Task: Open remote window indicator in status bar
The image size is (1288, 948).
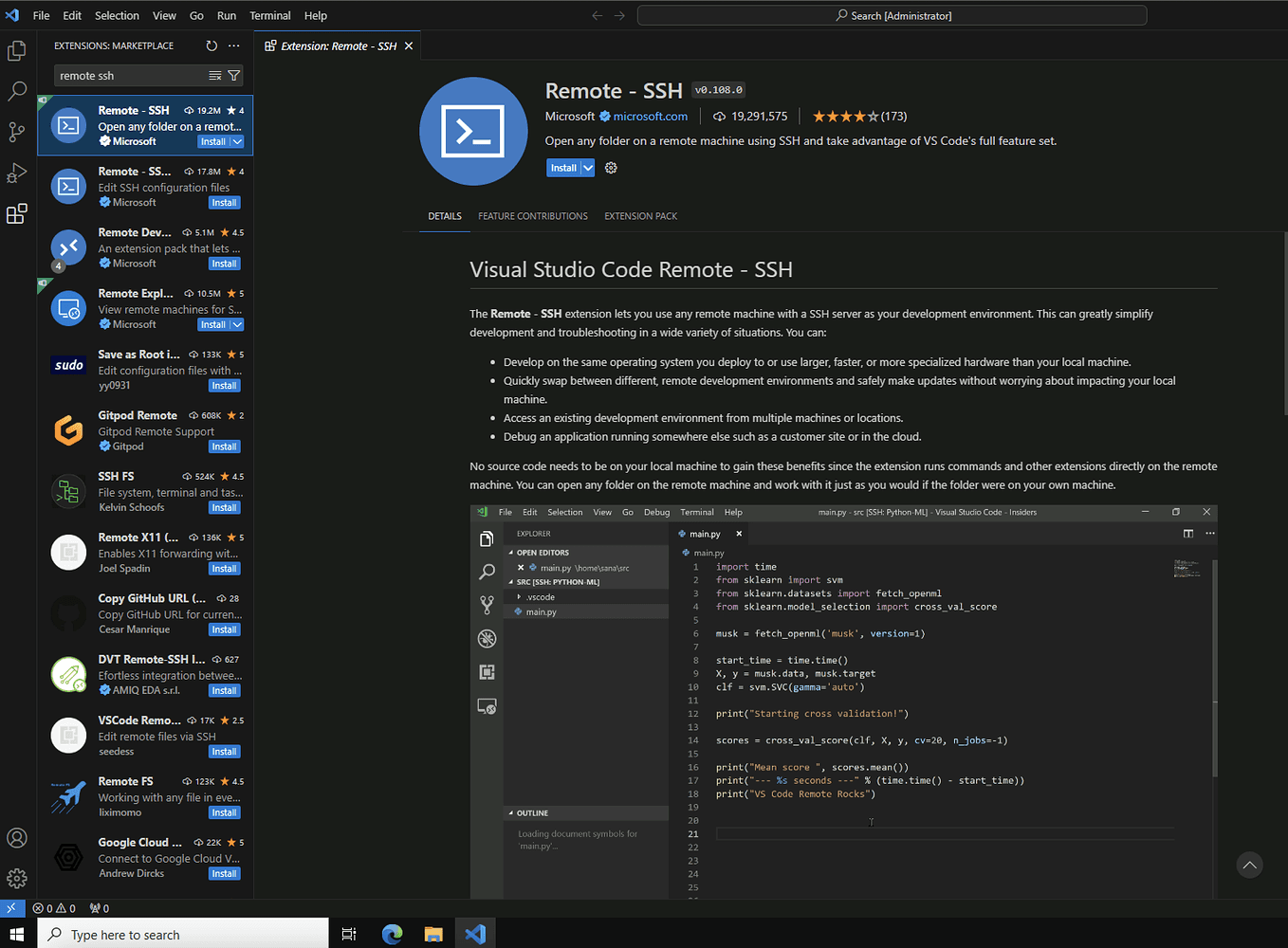Action: point(11,908)
